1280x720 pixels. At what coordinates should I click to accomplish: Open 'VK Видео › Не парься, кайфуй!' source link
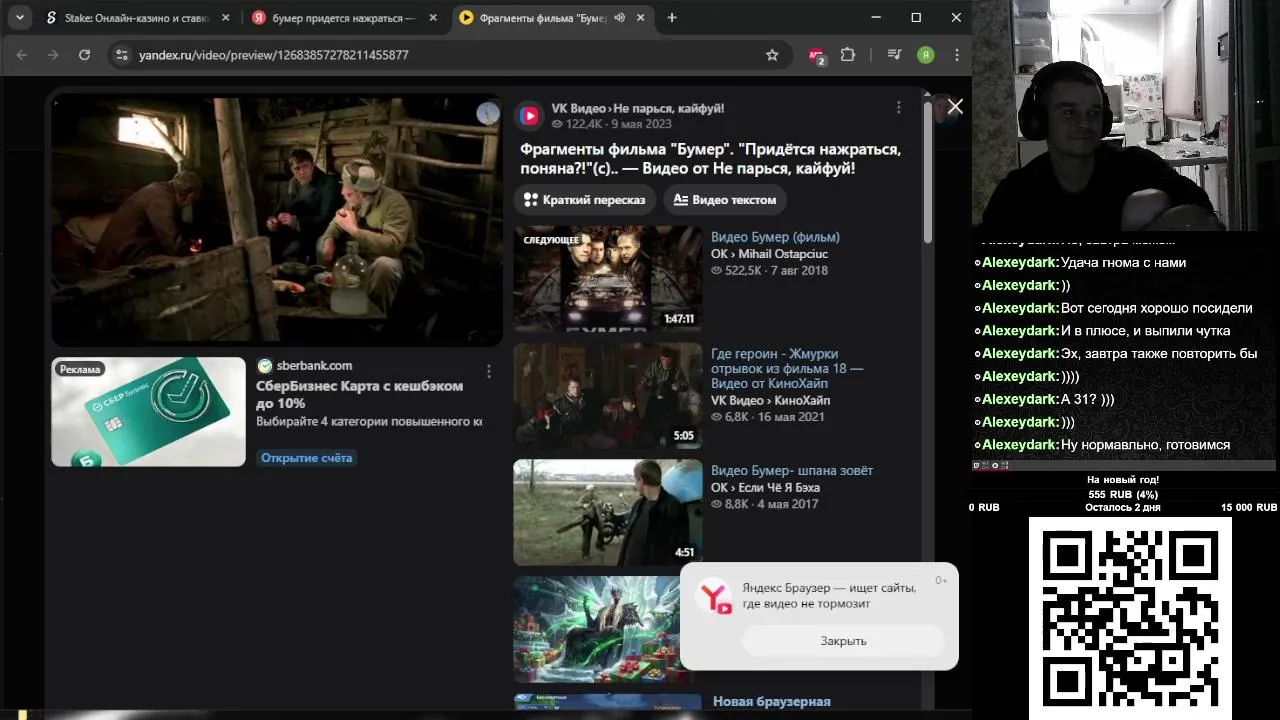[637, 108]
